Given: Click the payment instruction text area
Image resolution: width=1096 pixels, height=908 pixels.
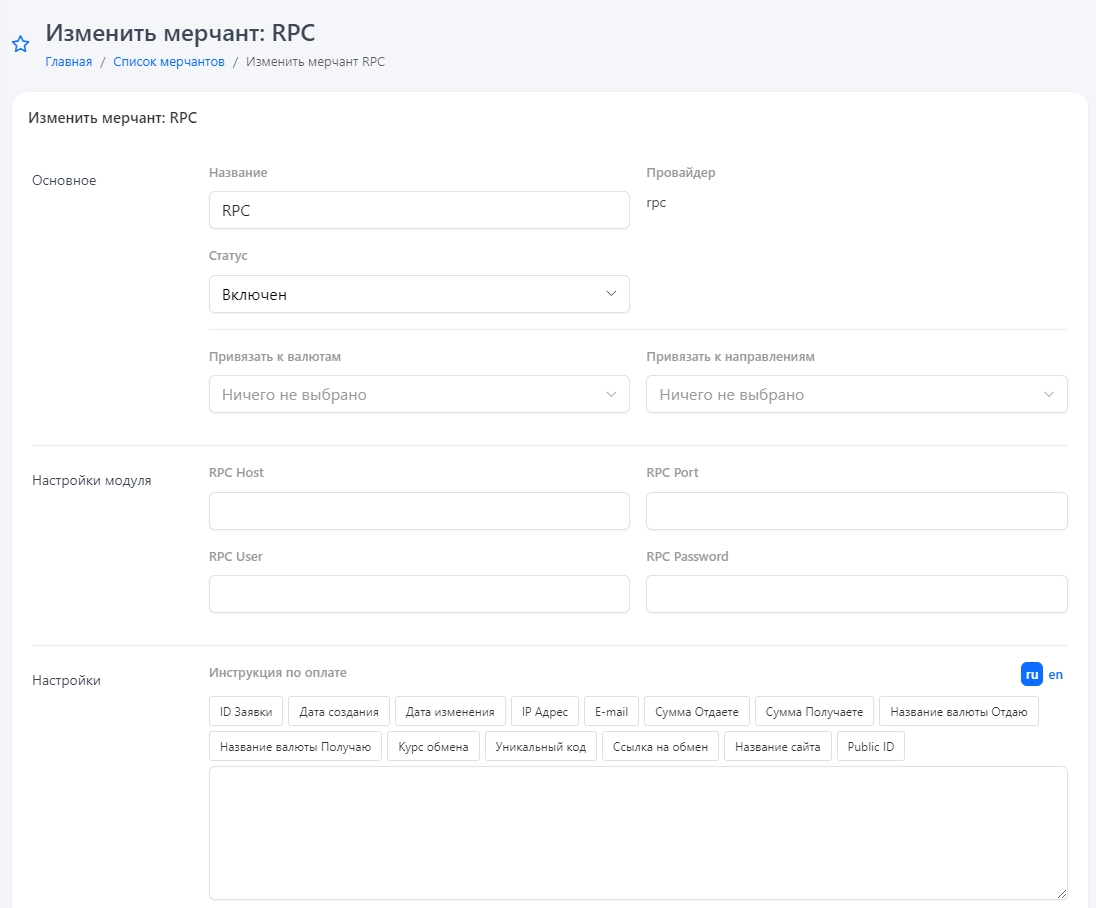Looking at the screenshot, I should 637,832.
